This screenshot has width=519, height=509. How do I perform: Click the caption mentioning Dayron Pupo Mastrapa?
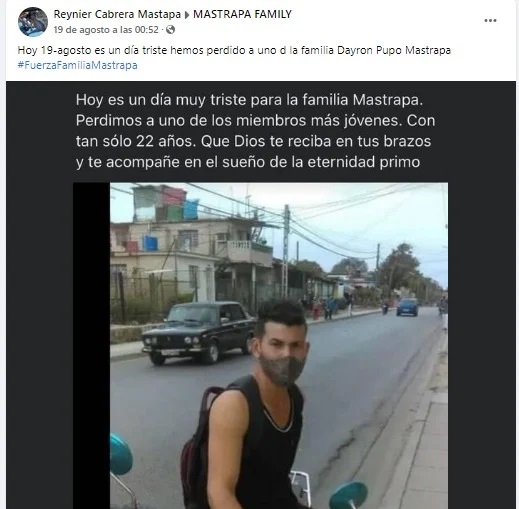pyautogui.click(x=234, y=51)
